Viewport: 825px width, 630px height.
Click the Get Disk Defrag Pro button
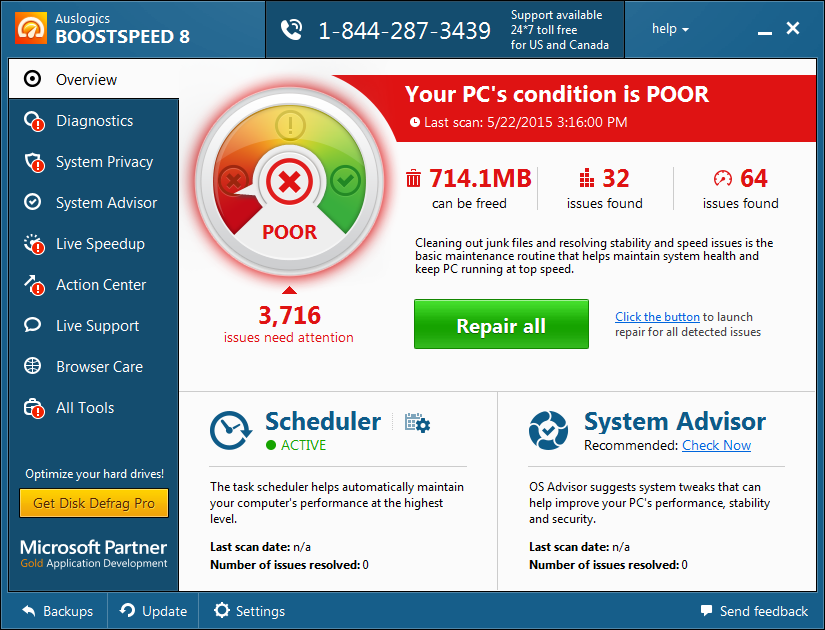(x=94, y=503)
